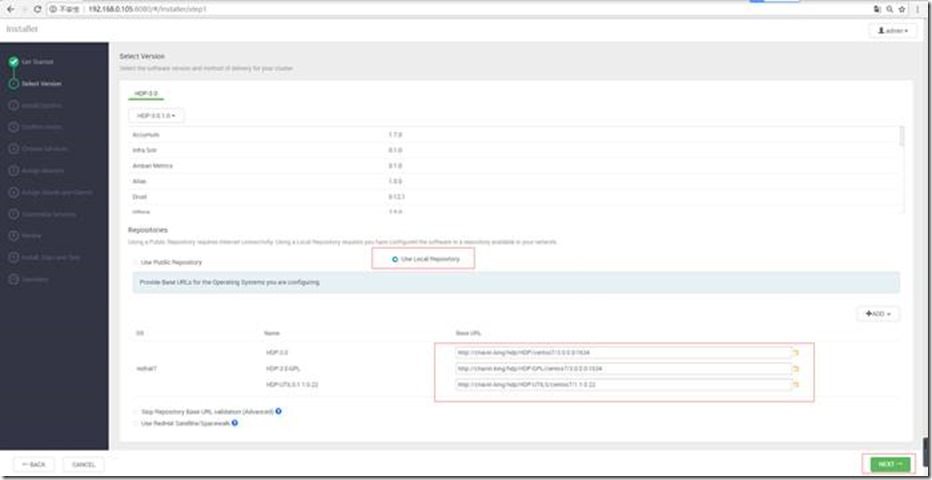Click the Back button
Image resolution: width=932 pixels, height=480 pixels.
[x=34, y=465]
